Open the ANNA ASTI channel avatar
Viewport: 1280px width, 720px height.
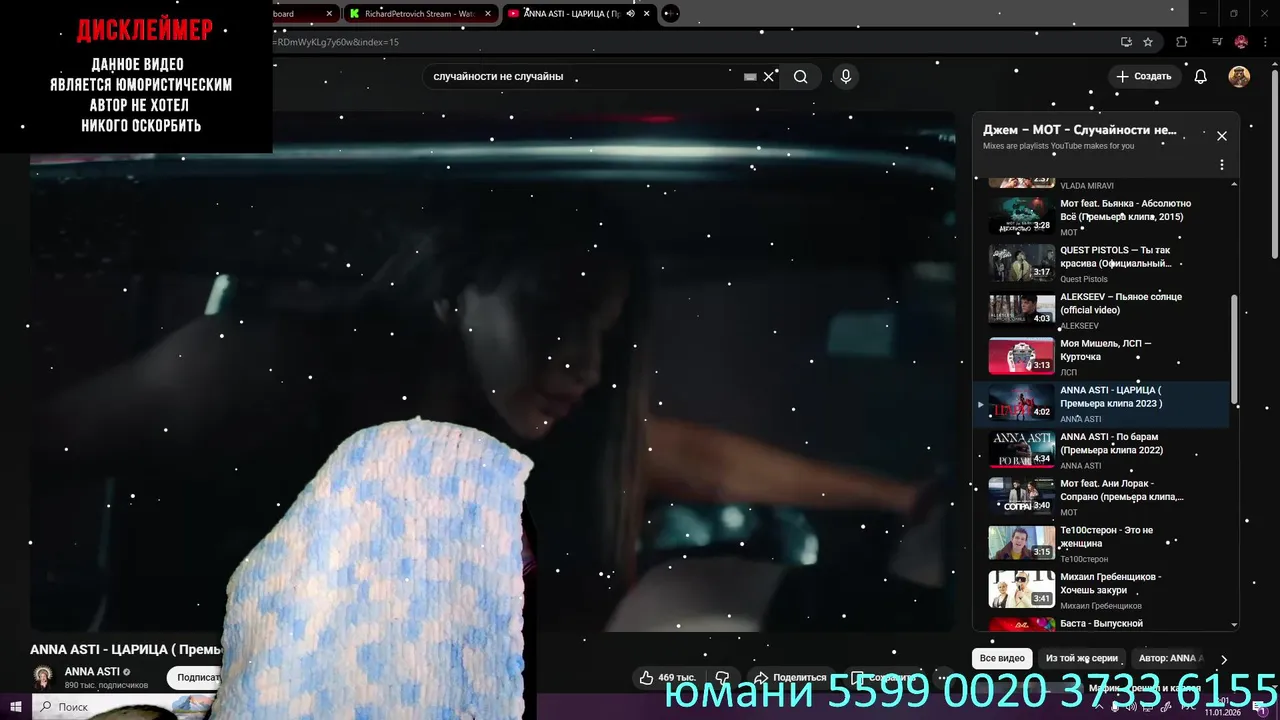[x=43, y=677]
